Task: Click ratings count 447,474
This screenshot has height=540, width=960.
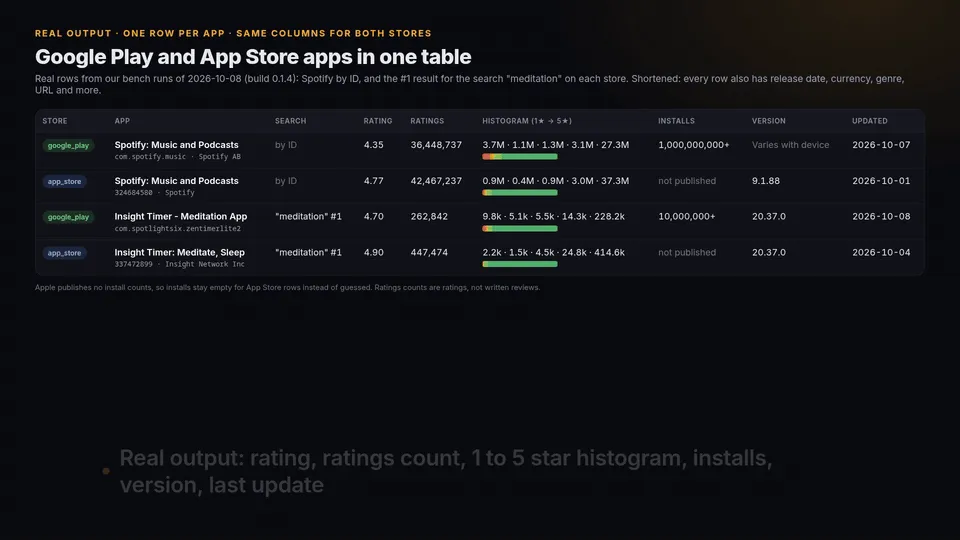Action: (429, 252)
